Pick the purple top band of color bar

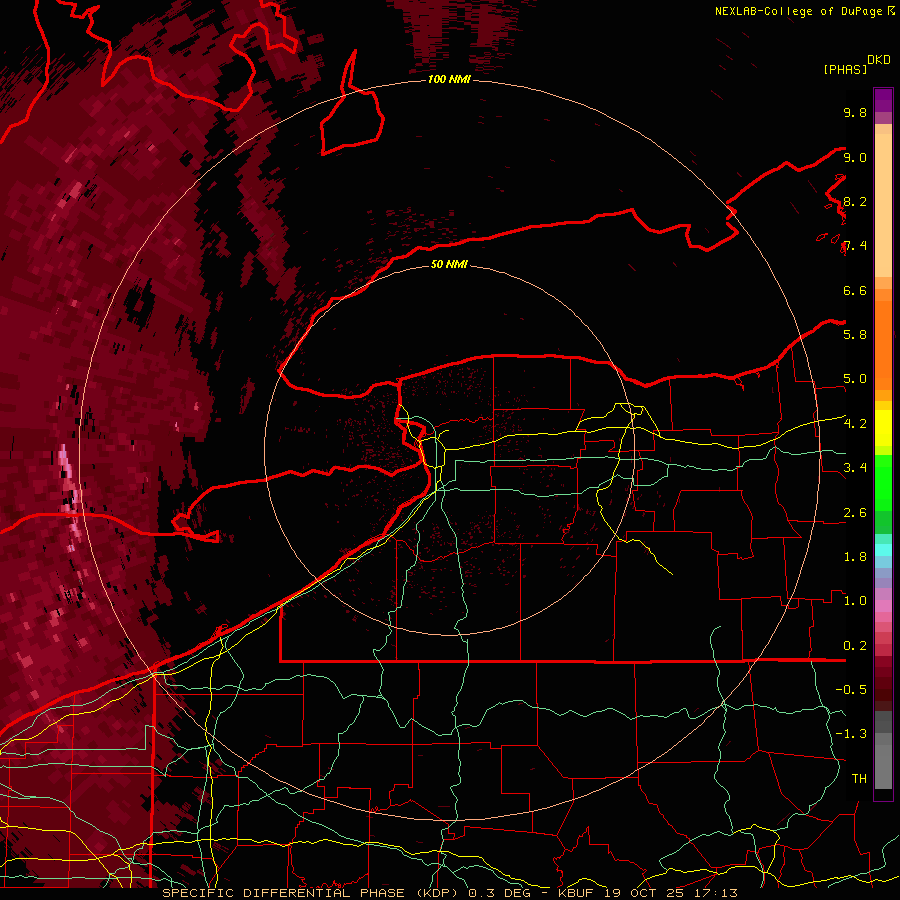[883, 100]
